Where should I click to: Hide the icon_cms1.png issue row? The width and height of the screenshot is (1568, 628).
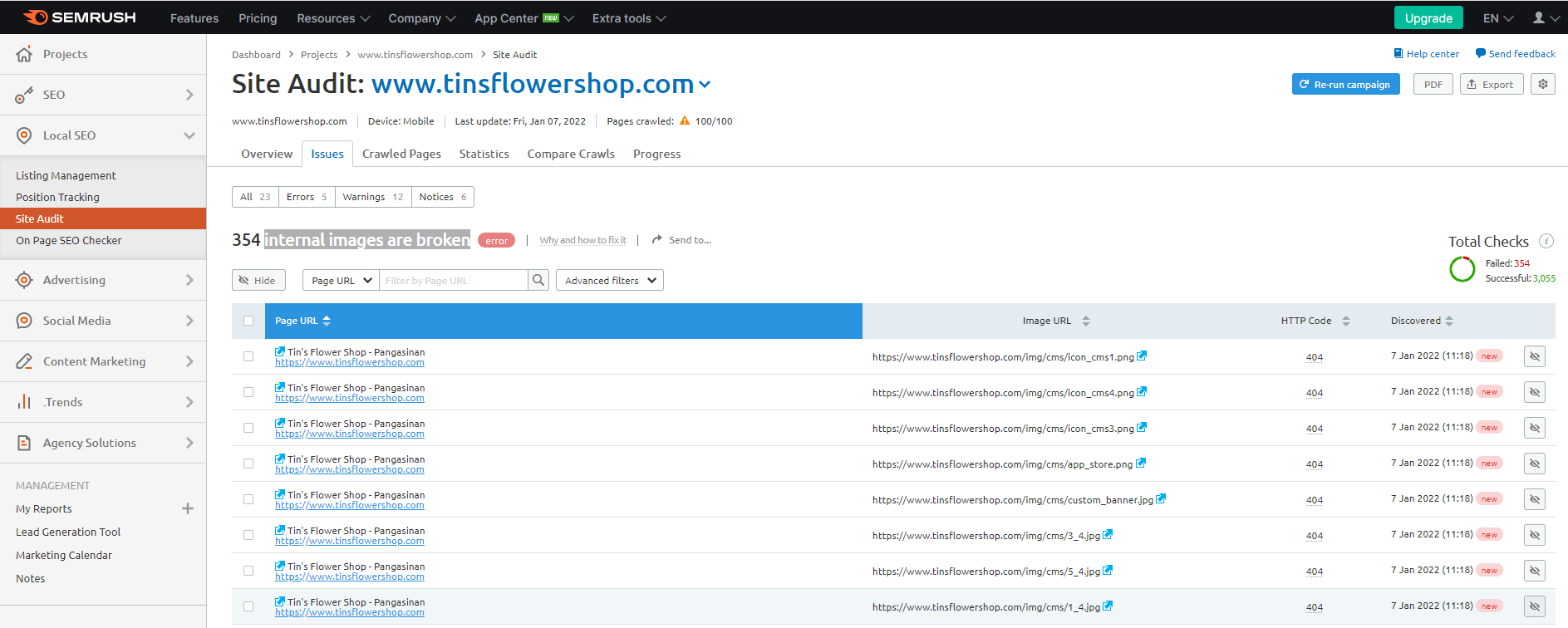pyautogui.click(x=1535, y=356)
